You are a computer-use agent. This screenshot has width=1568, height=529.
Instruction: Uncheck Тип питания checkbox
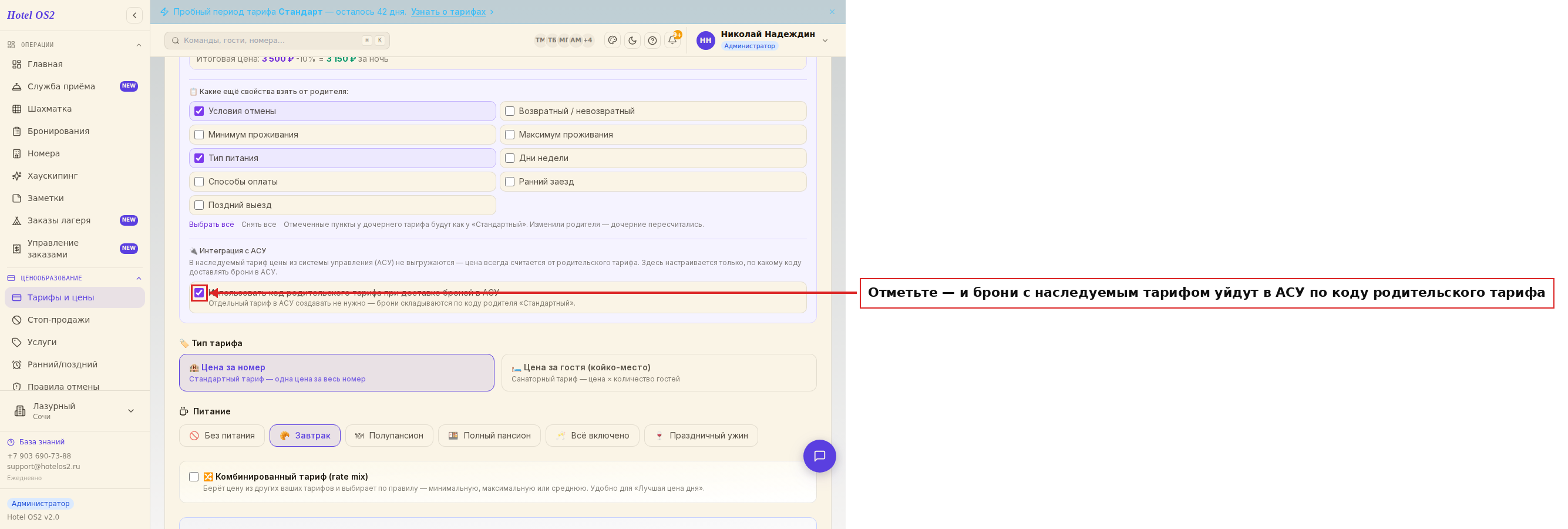pos(199,158)
